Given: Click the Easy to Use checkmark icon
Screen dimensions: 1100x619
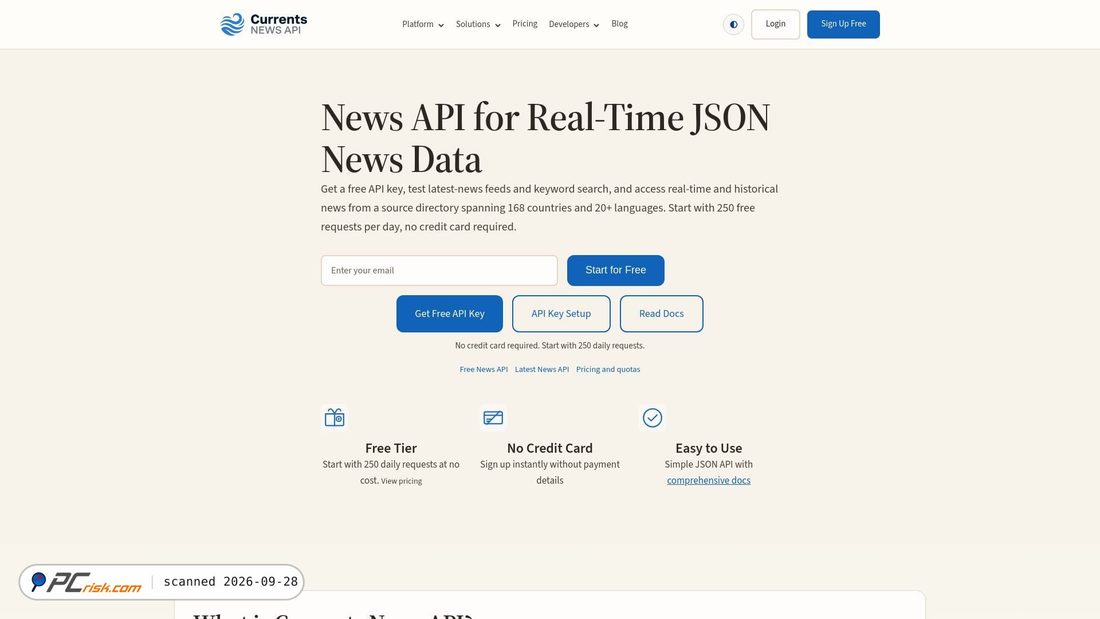Looking at the screenshot, I should (652, 418).
